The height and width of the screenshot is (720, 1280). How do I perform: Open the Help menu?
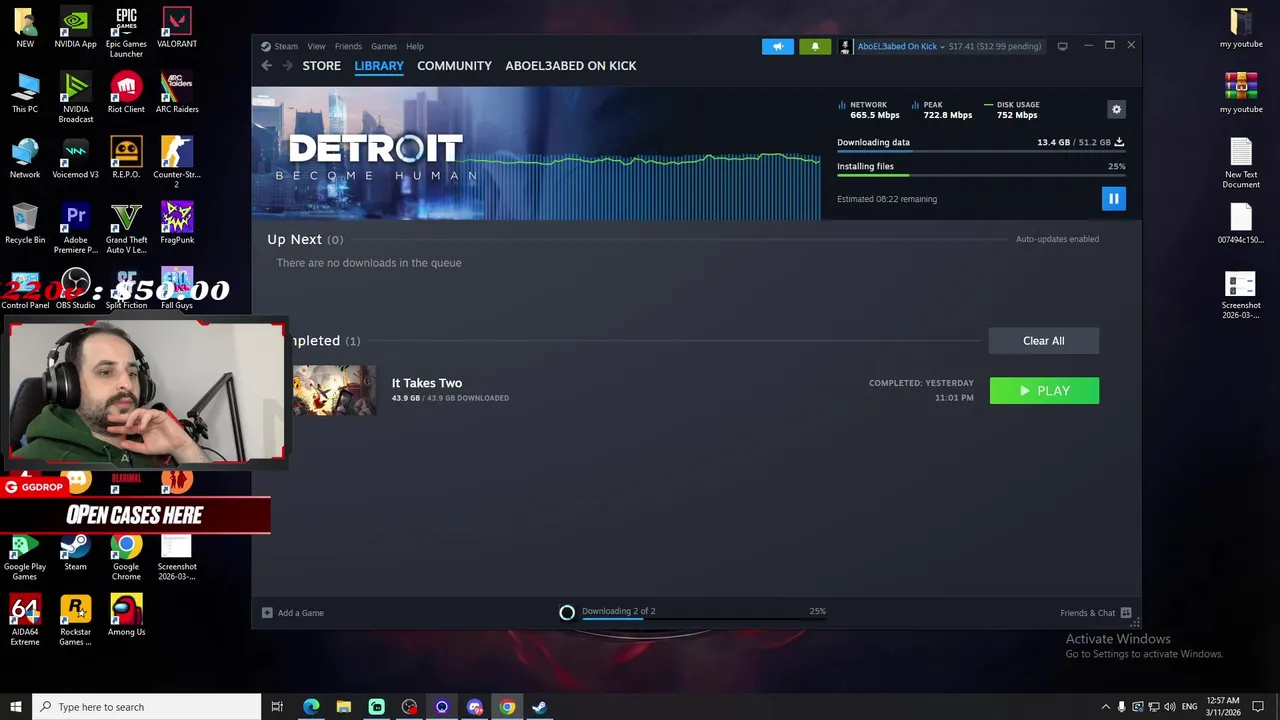[415, 46]
